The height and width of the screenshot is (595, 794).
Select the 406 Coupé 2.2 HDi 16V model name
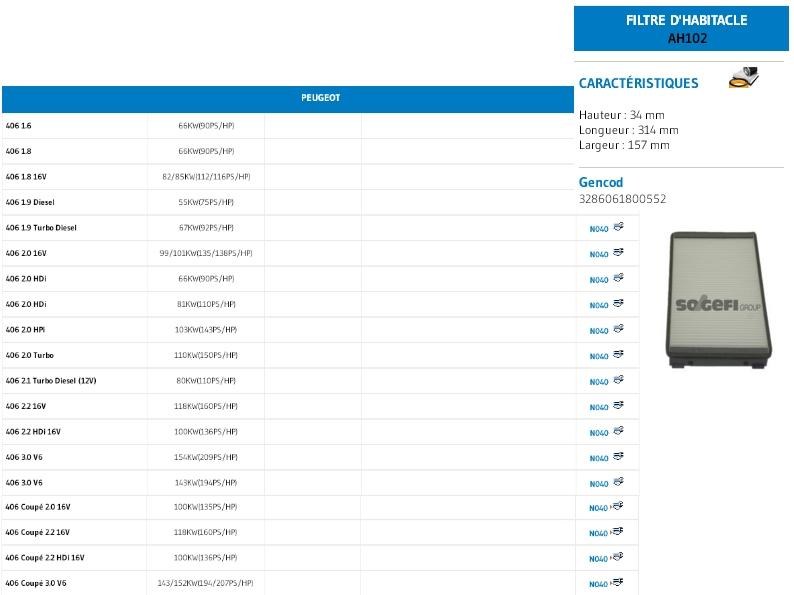(45, 558)
